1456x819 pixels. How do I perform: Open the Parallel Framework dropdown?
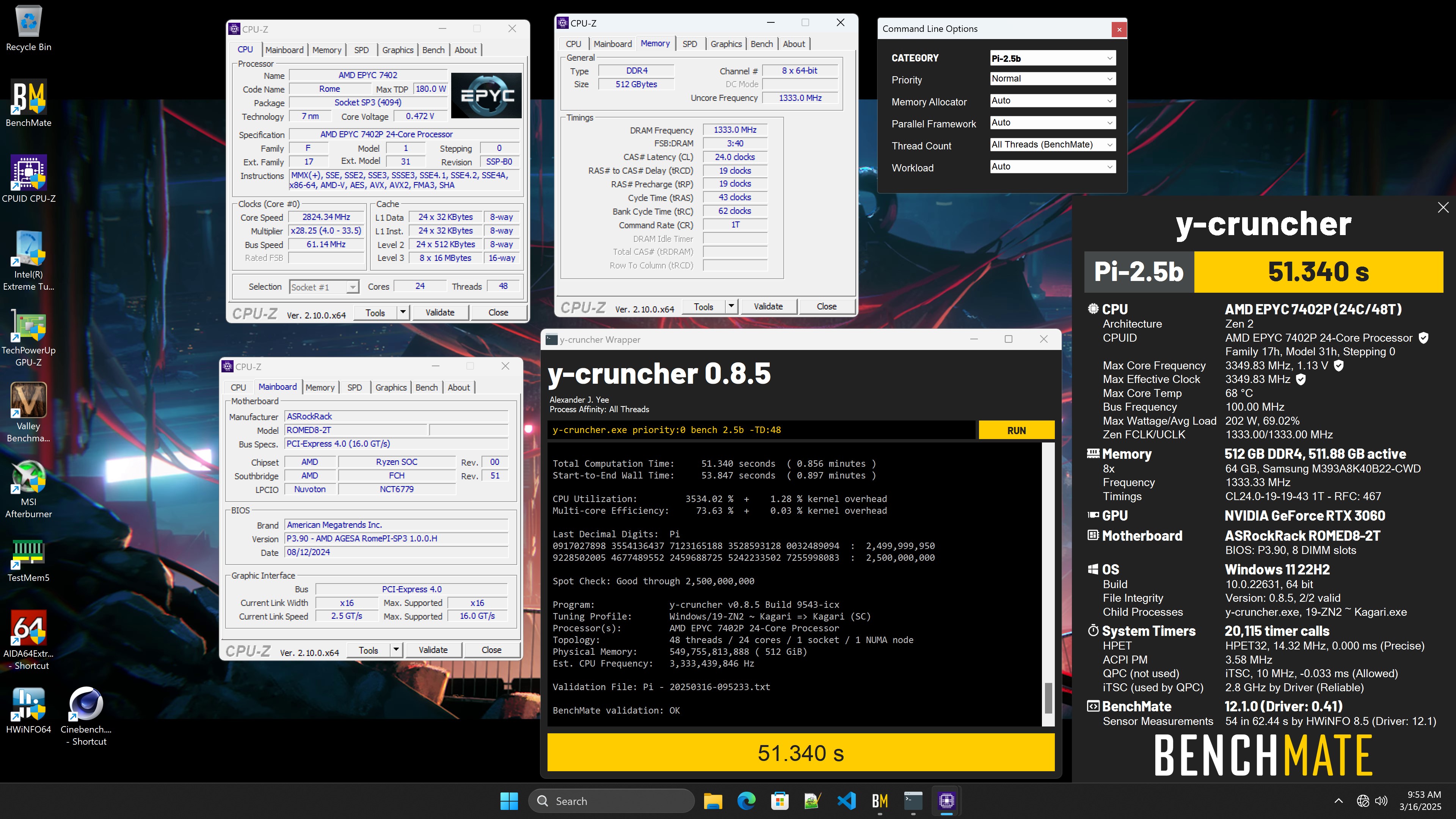[x=1053, y=122]
